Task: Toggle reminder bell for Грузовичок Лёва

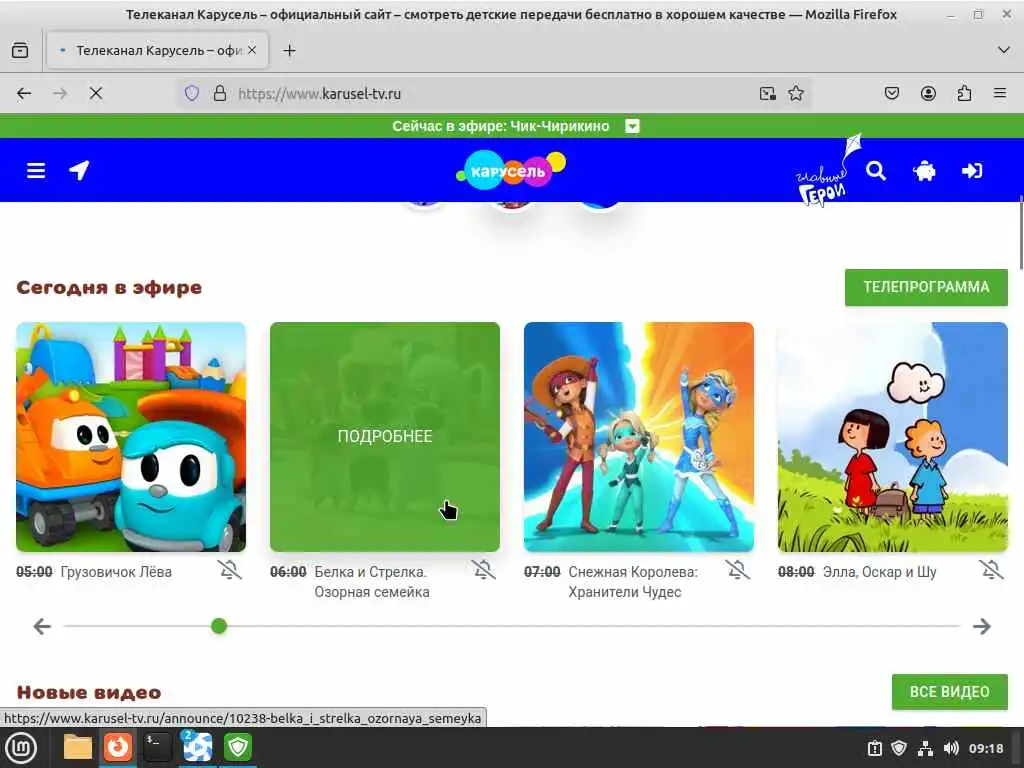Action: (229, 570)
